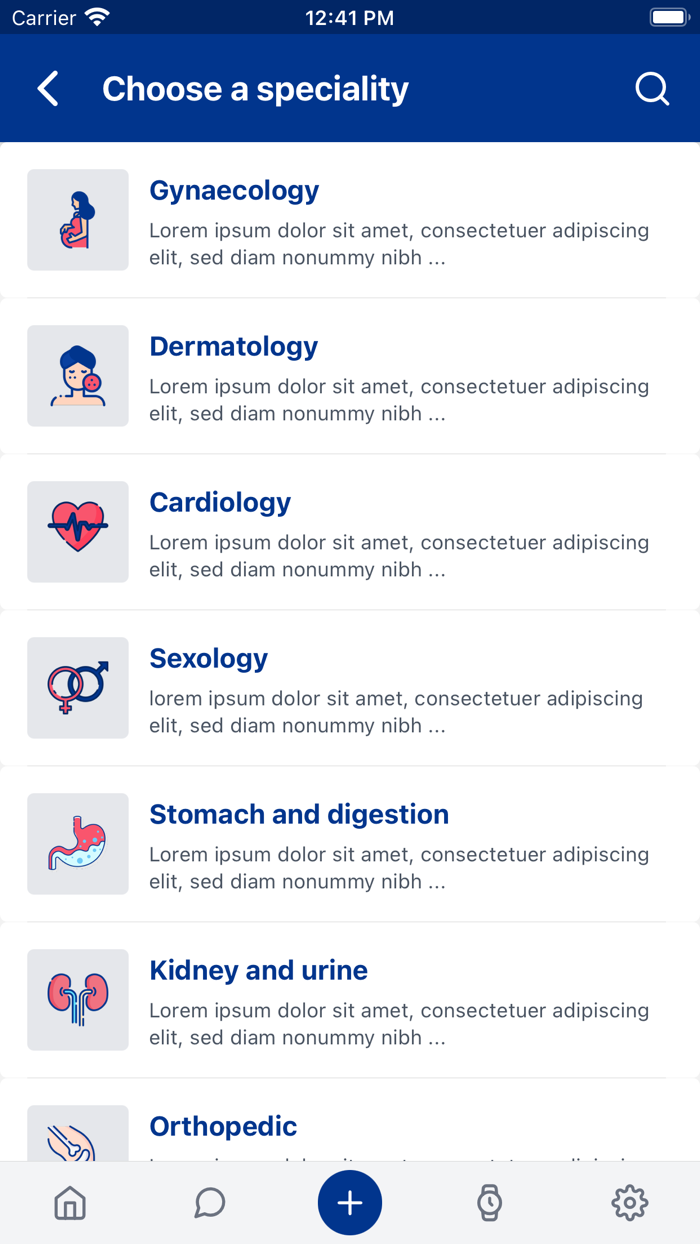Open chat via the speech bubble icon

210,1203
